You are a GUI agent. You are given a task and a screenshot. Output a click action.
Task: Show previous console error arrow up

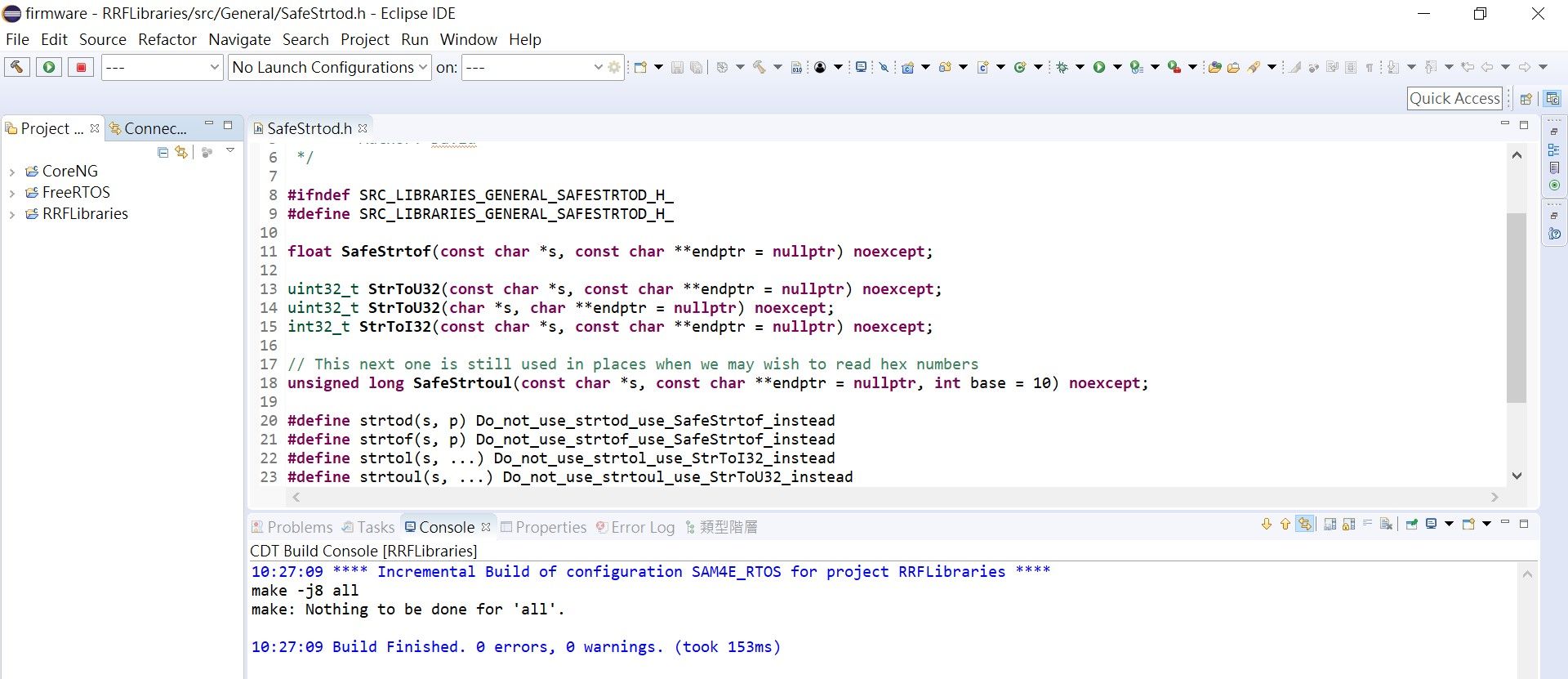[x=1285, y=524]
